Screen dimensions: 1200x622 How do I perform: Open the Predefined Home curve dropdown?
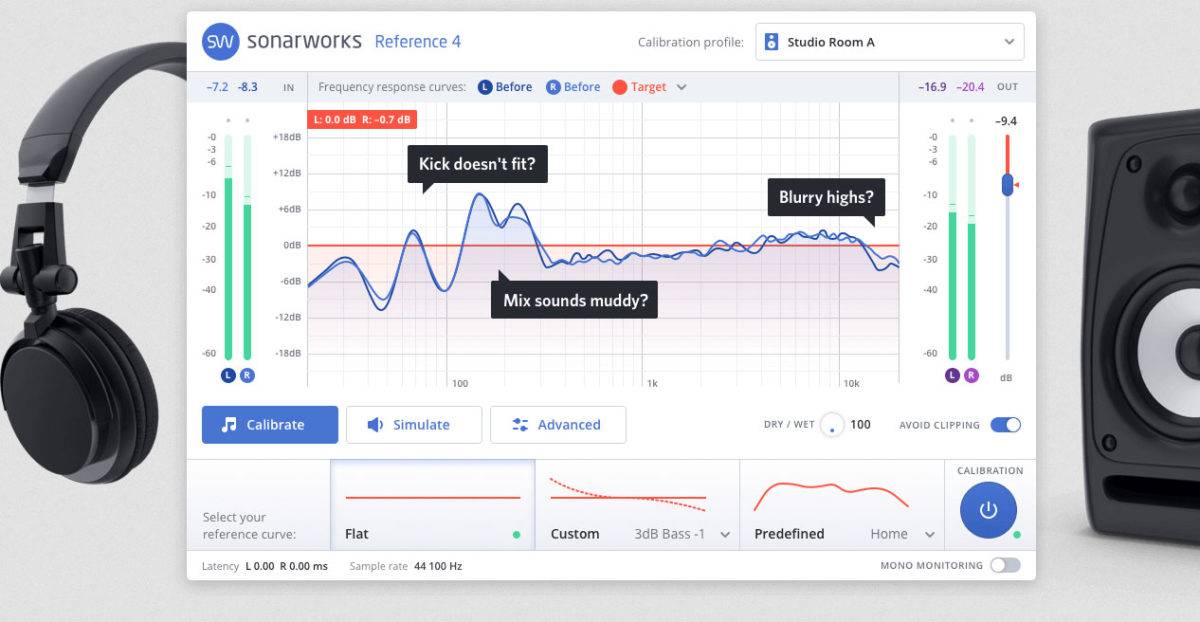pos(929,535)
